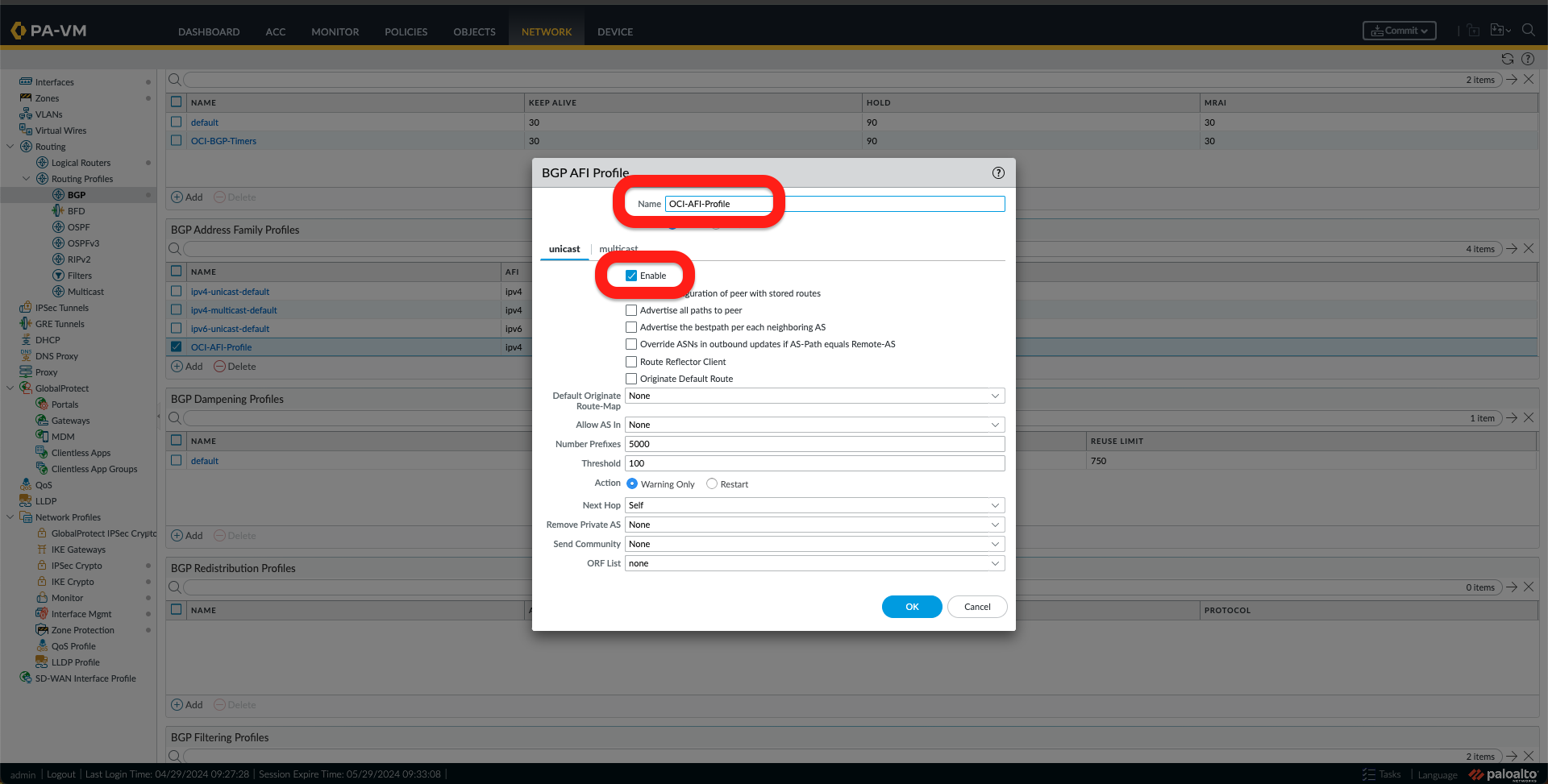
Task: Open the search magnifier in top bar
Action: click(x=1528, y=31)
